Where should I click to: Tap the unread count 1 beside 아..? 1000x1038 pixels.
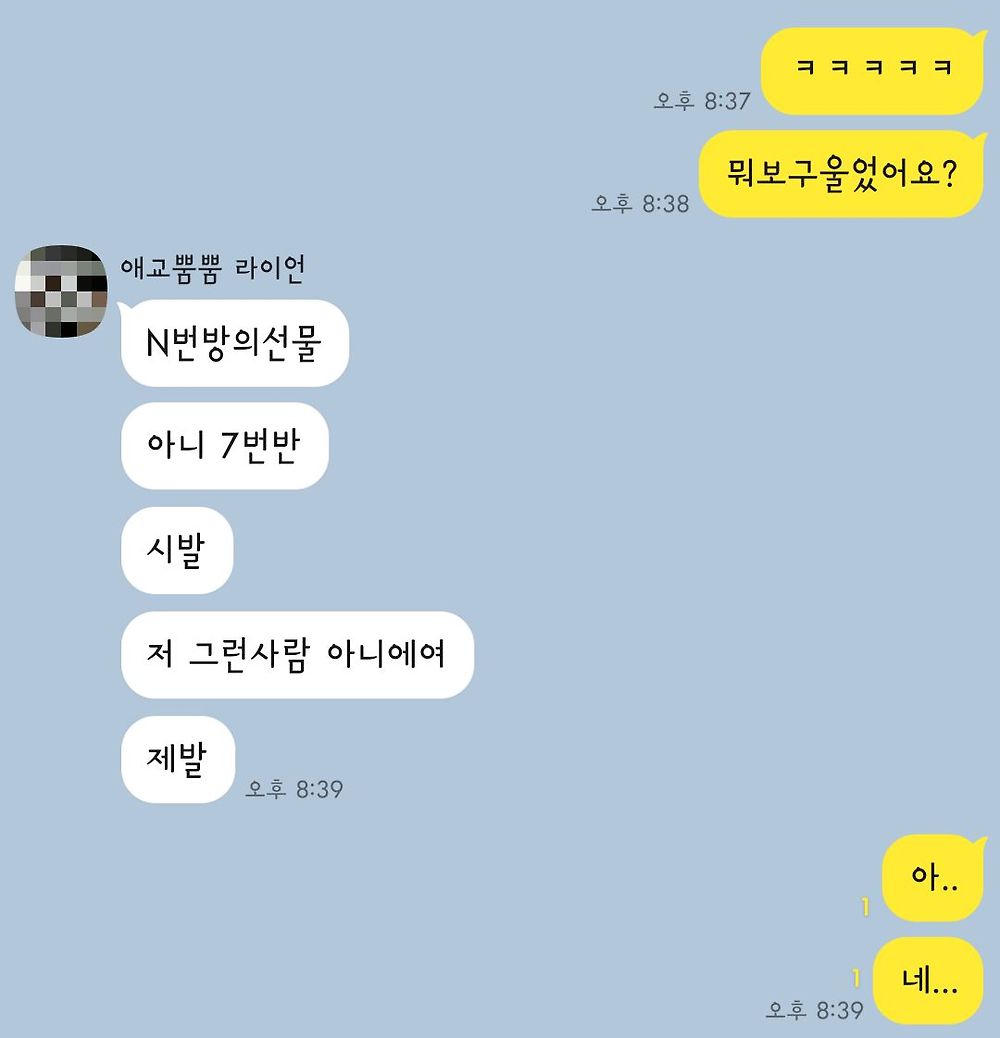[865, 906]
